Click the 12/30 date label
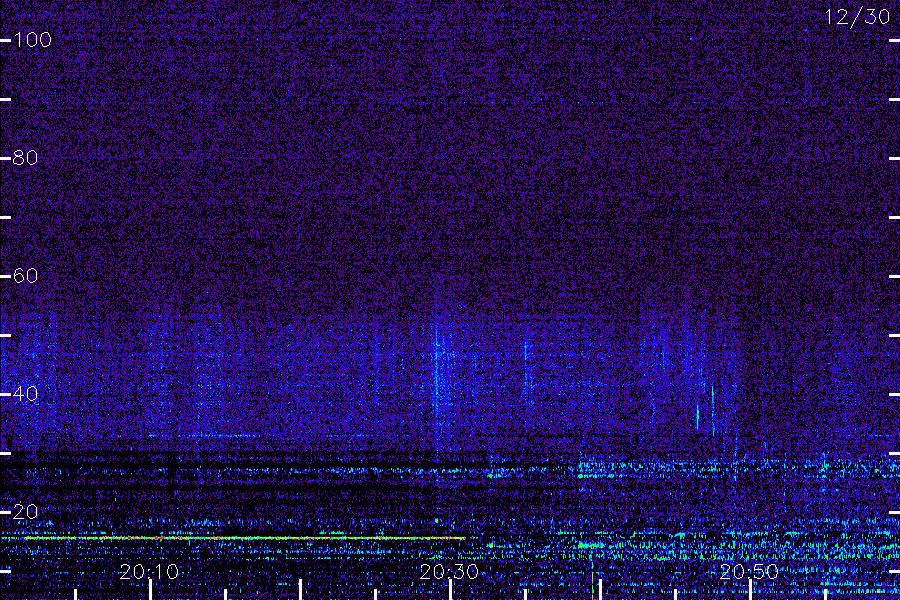The width and height of the screenshot is (900, 600). [x=858, y=17]
